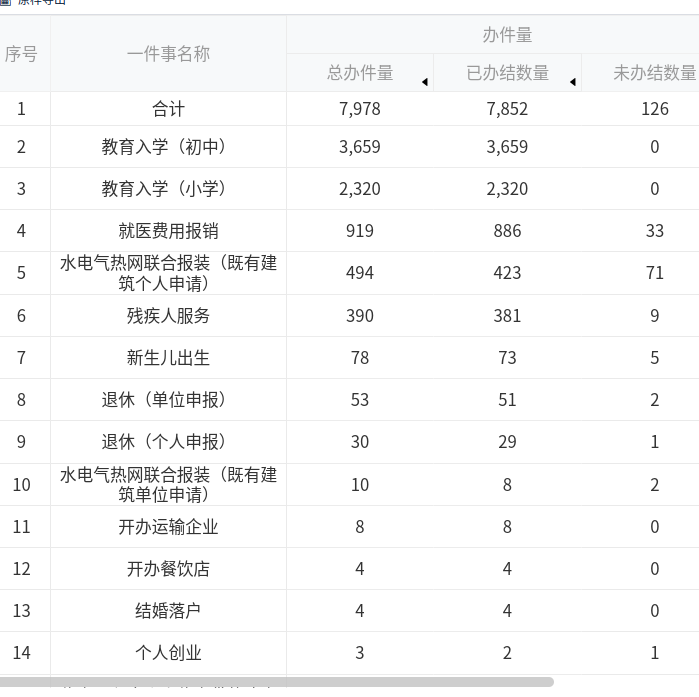The height and width of the screenshot is (697, 699).
Task: Click the 开办运输企业 entry
Action: coord(168,527)
